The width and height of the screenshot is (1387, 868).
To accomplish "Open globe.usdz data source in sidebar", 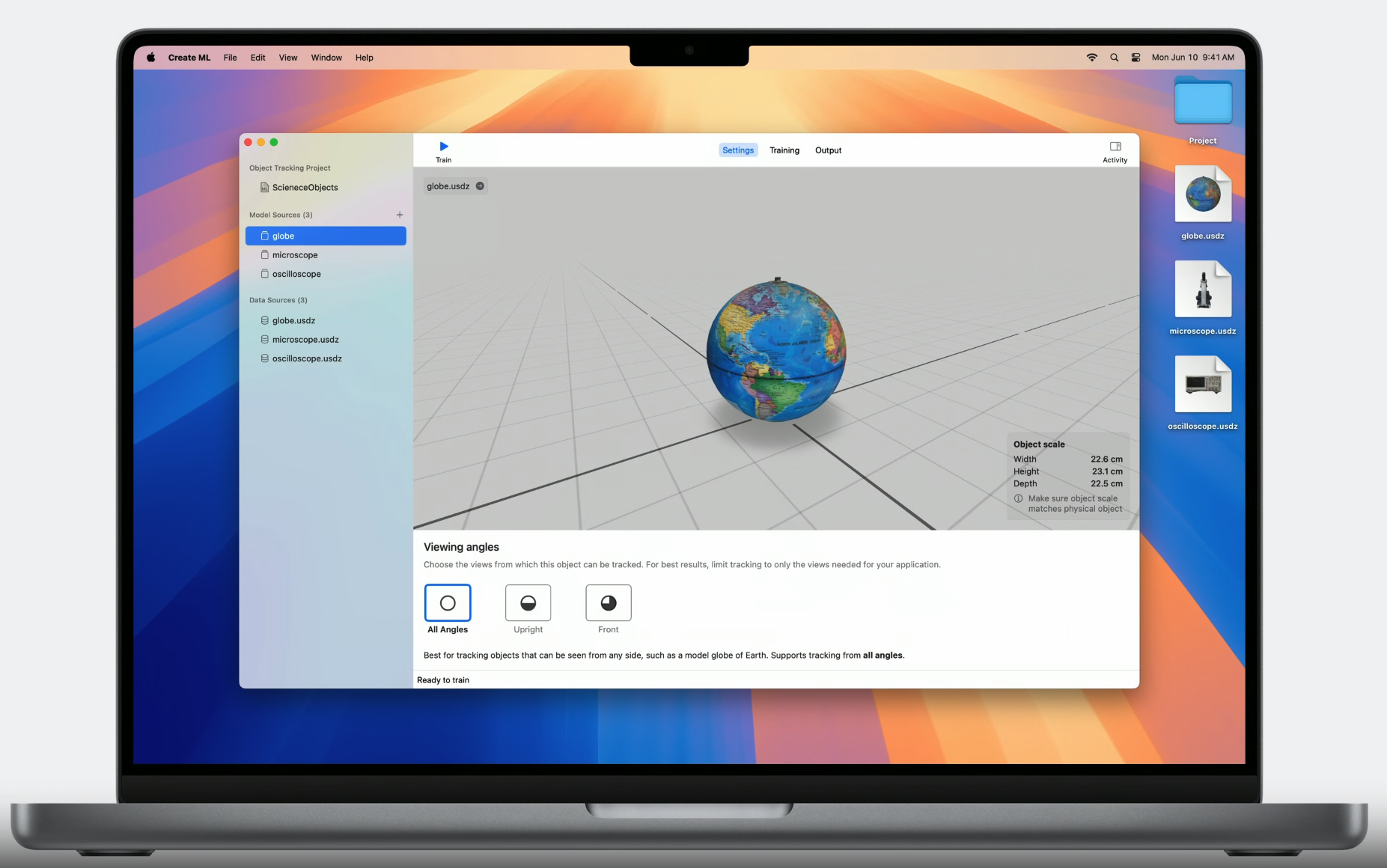I will click(326, 320).
